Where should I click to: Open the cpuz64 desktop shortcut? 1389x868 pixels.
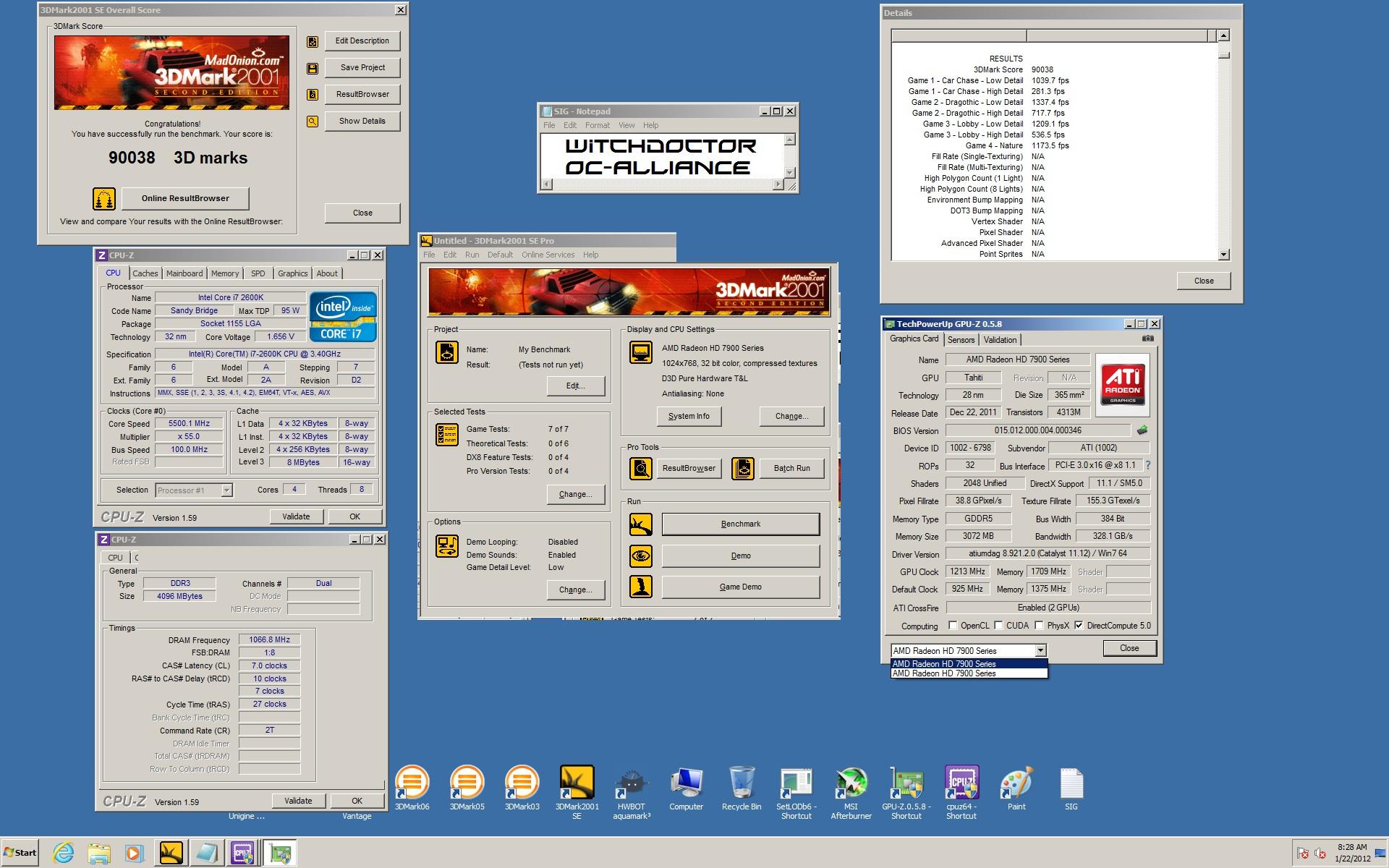[961, 792]
